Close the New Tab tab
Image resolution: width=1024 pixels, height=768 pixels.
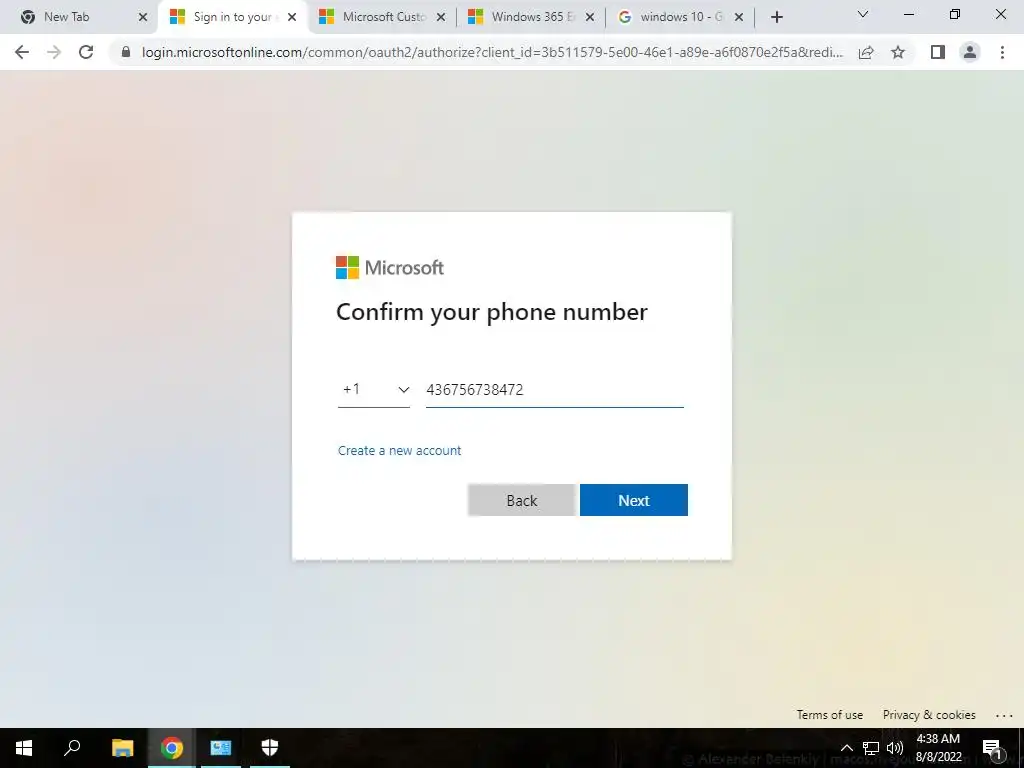tap(143, 17)
